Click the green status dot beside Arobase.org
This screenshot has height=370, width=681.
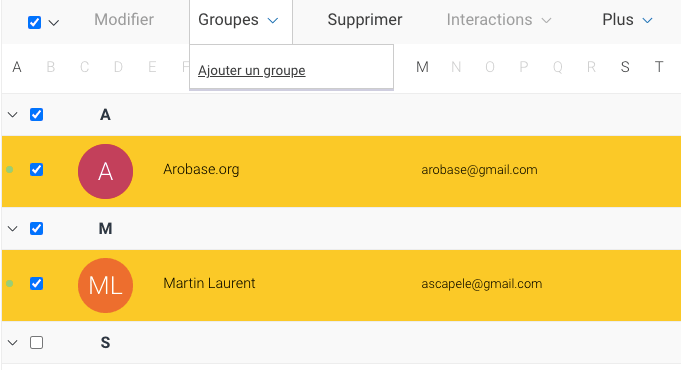10,169
